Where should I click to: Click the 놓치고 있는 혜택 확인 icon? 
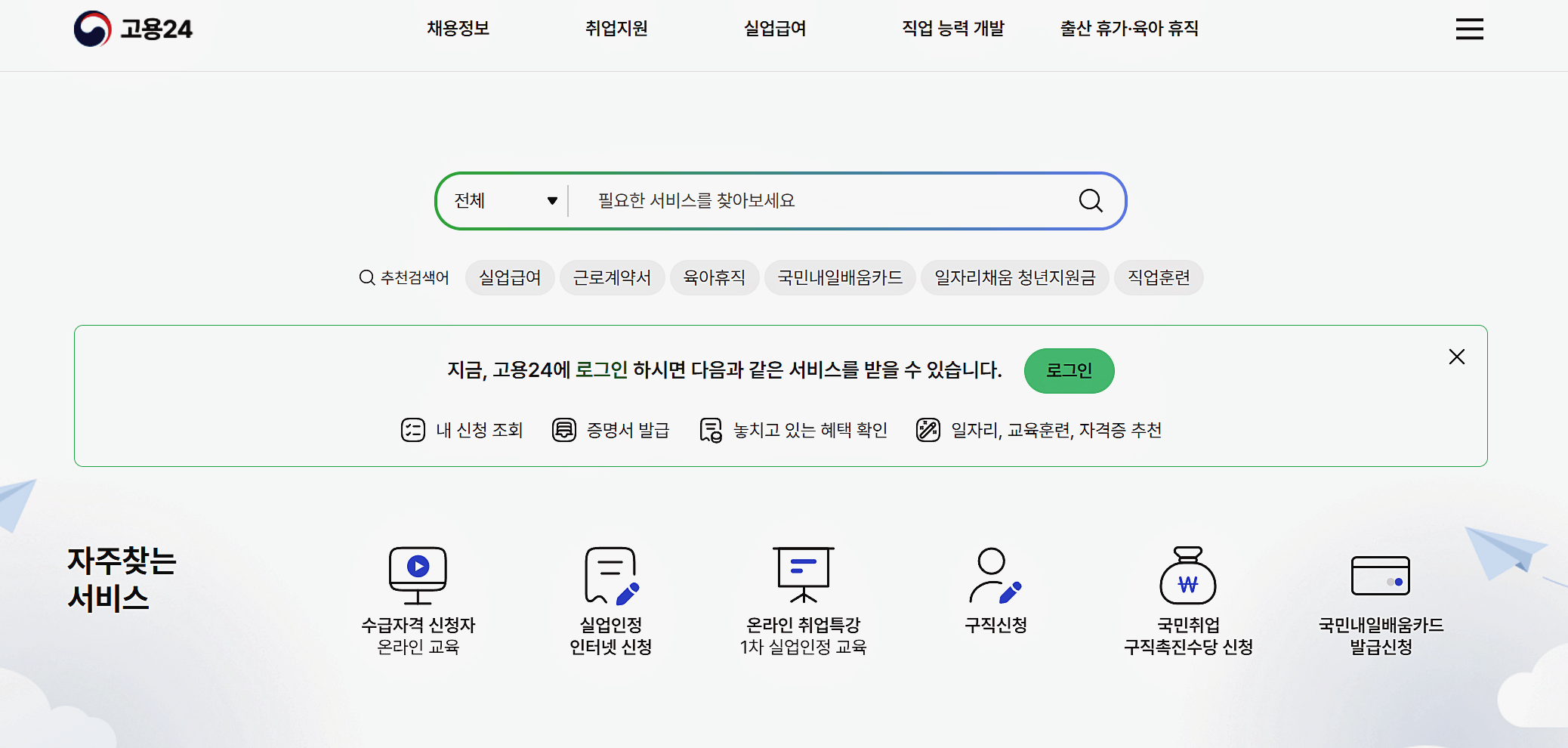[711, 430]
